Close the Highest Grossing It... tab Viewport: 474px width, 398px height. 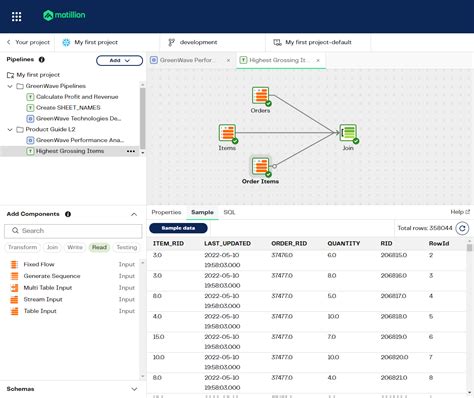318,60
